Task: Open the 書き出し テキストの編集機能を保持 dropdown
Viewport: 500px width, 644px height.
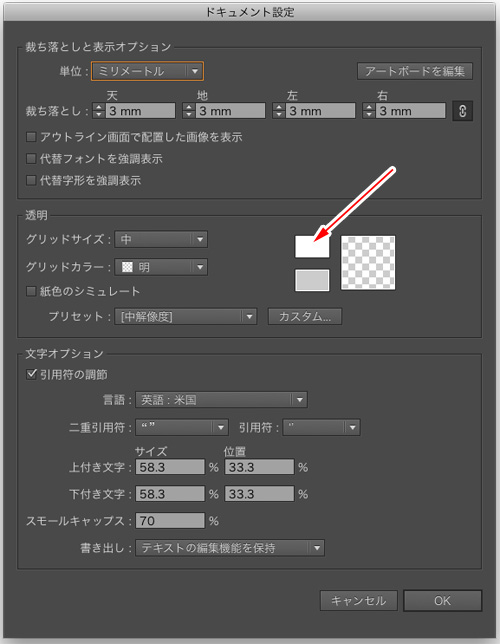Action: (230, 548)
